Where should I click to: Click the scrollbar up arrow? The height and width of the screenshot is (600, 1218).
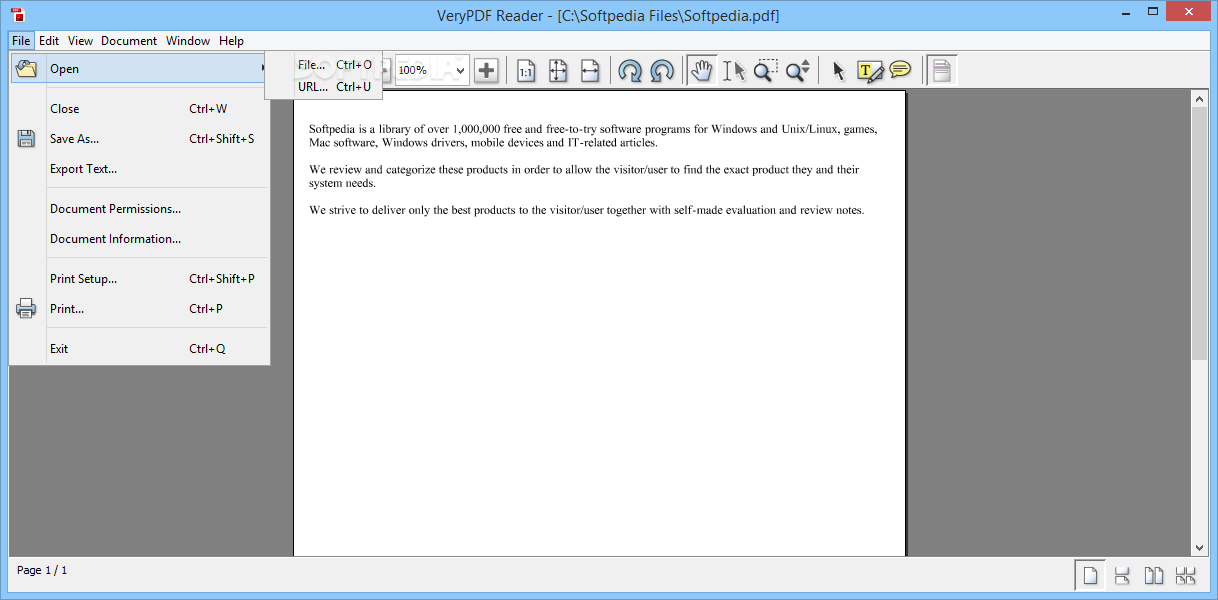[1200, 97]
